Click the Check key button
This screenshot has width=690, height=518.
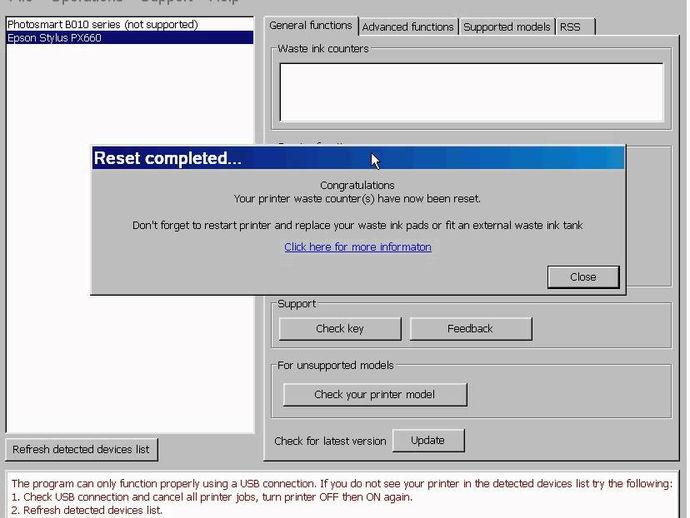[340, 329]
